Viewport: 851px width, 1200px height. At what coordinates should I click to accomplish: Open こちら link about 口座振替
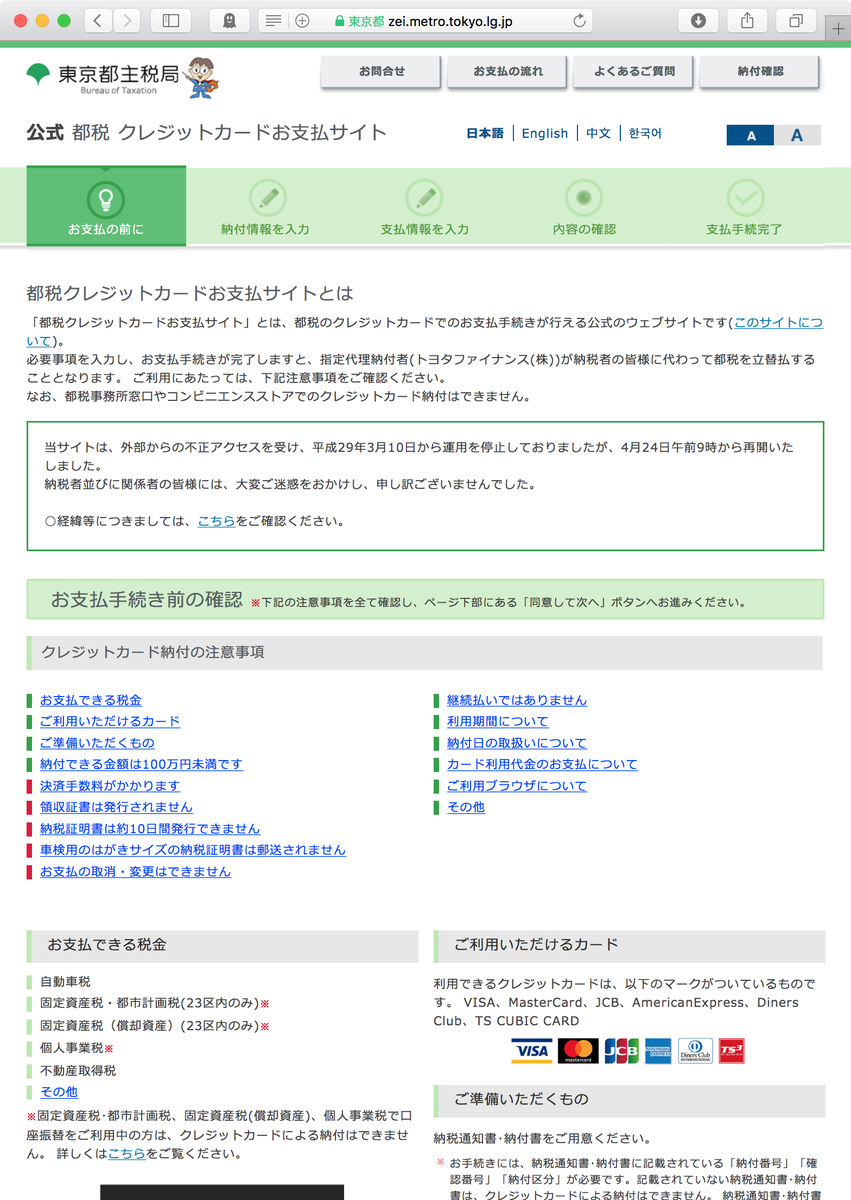click(127, 1153)
